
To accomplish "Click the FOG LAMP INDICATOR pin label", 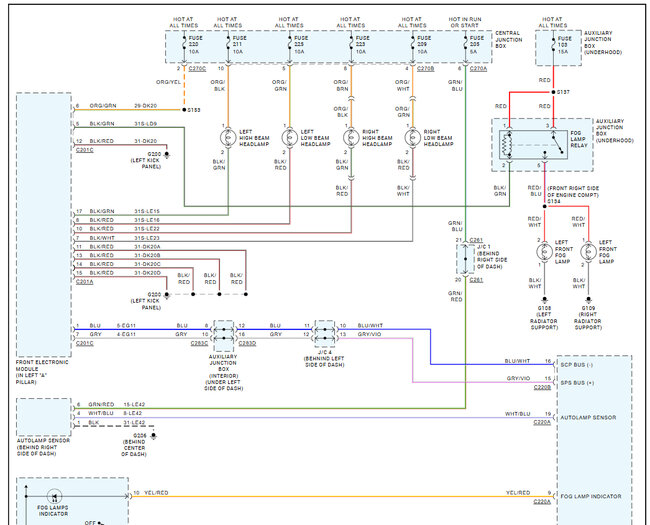I will click(x=591, y=496).
